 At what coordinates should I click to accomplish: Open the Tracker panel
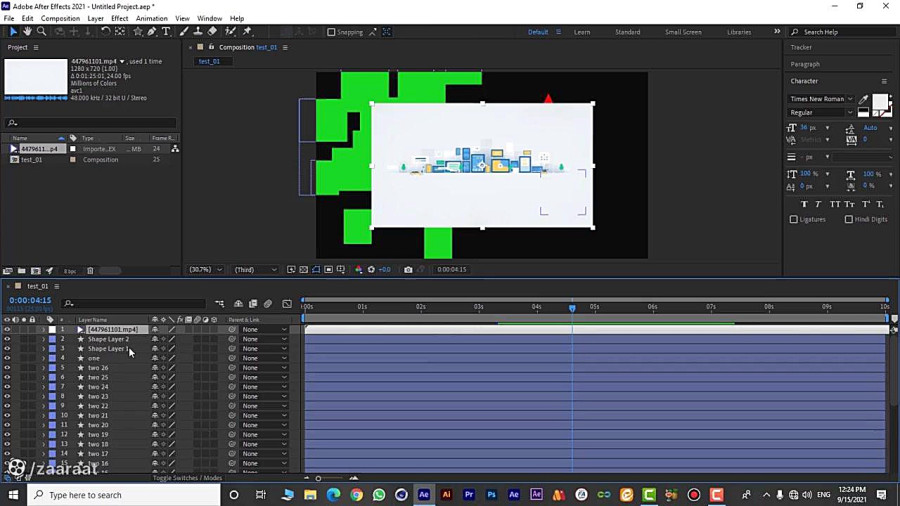point(801,48)
